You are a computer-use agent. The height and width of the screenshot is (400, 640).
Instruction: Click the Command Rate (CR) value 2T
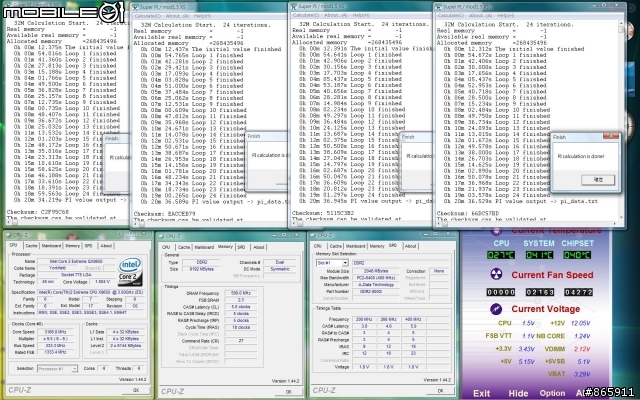[241, 340]
